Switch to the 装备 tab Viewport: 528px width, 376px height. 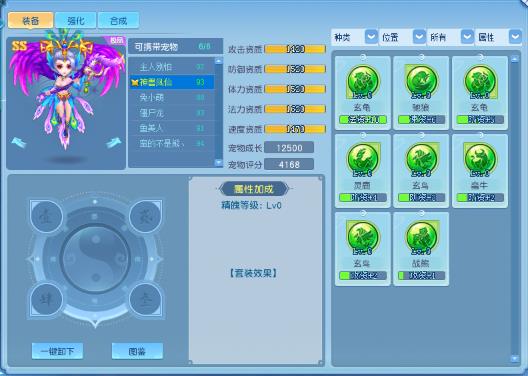tap(31, 21)
